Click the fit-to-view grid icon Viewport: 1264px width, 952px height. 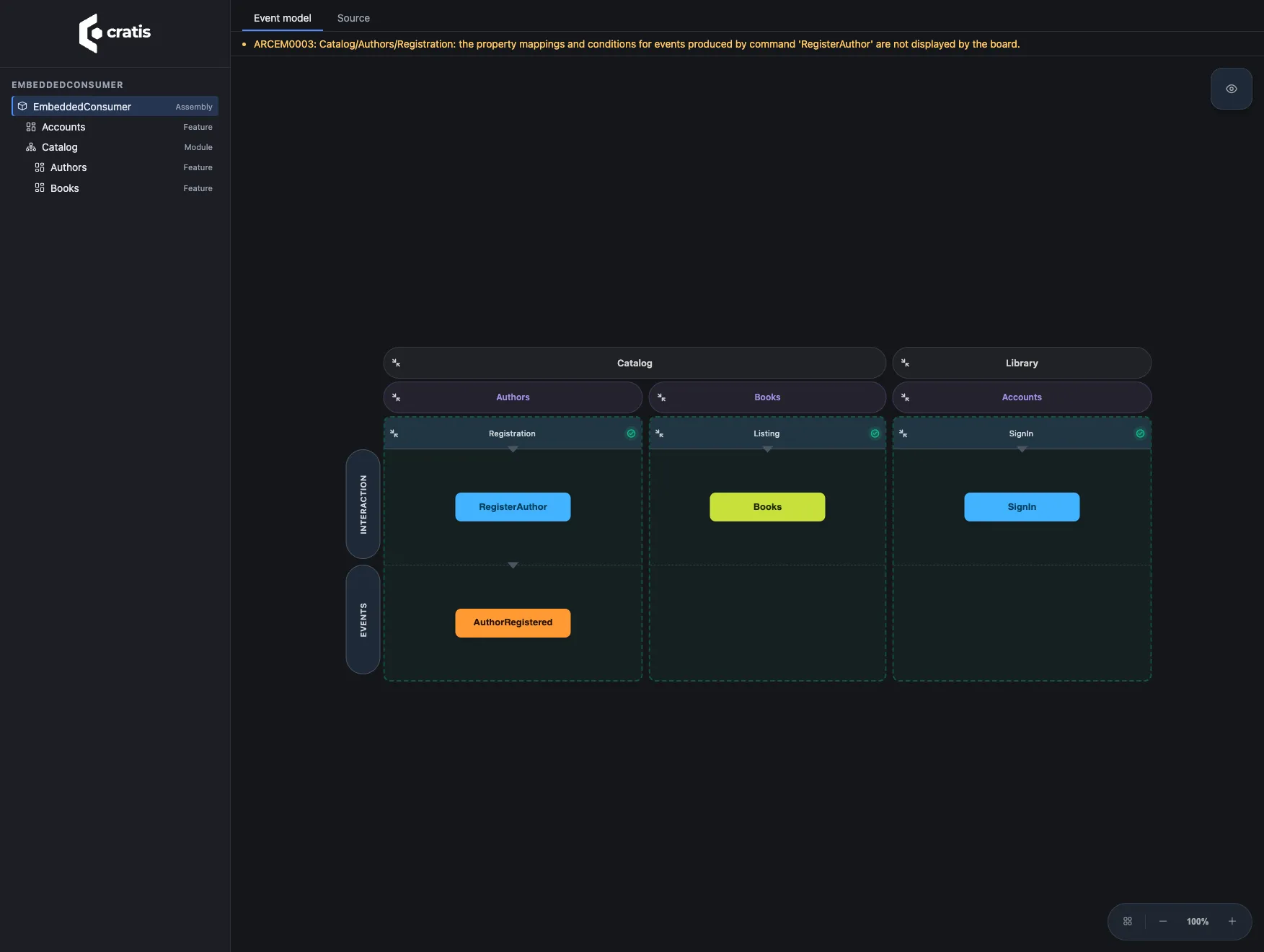point(1128,922)
